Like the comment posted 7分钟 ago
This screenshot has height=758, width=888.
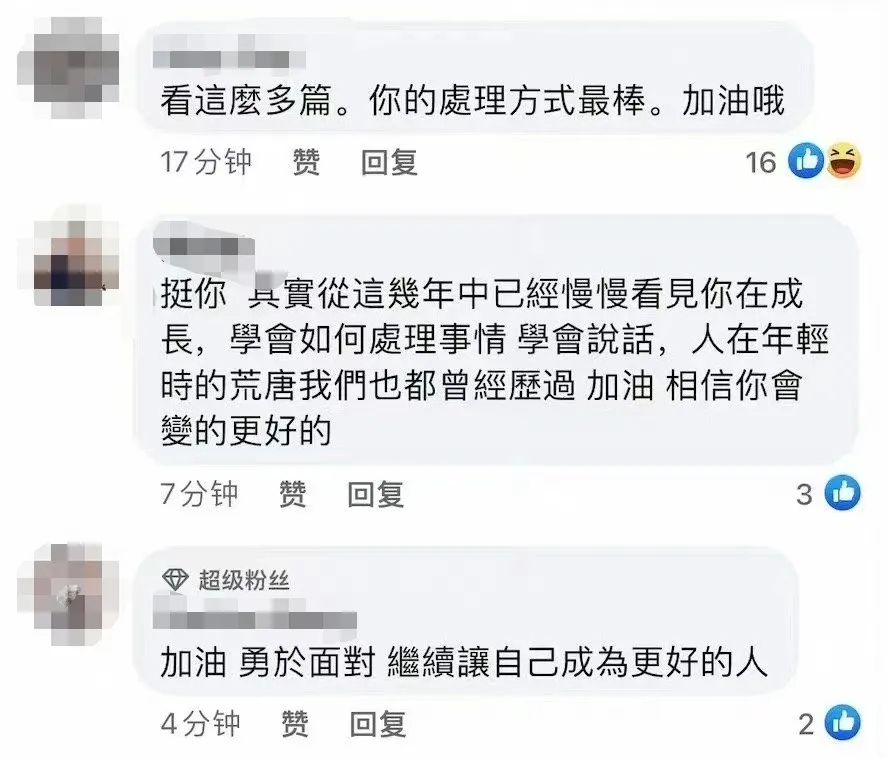pyautogui.click(x=293, y=494)
